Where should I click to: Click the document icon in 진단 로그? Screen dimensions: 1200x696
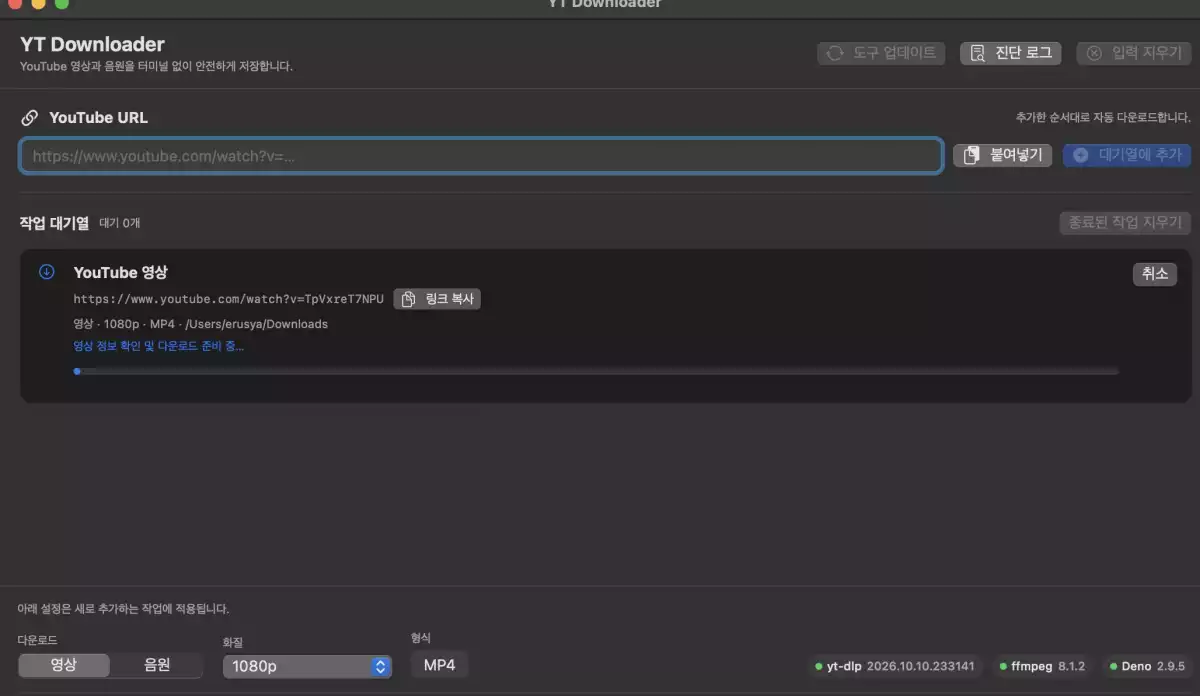[x=977, y=53]
